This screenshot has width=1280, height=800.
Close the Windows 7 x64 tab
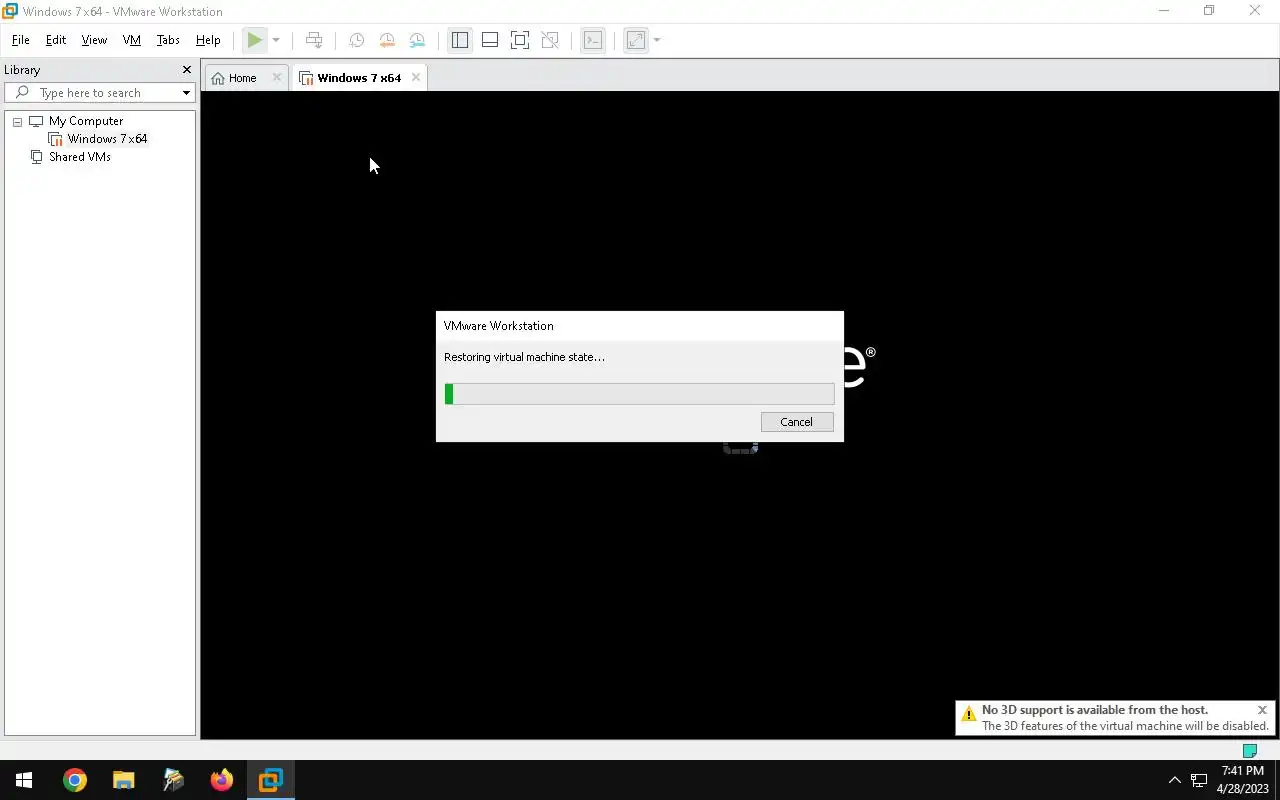[416, 77]
